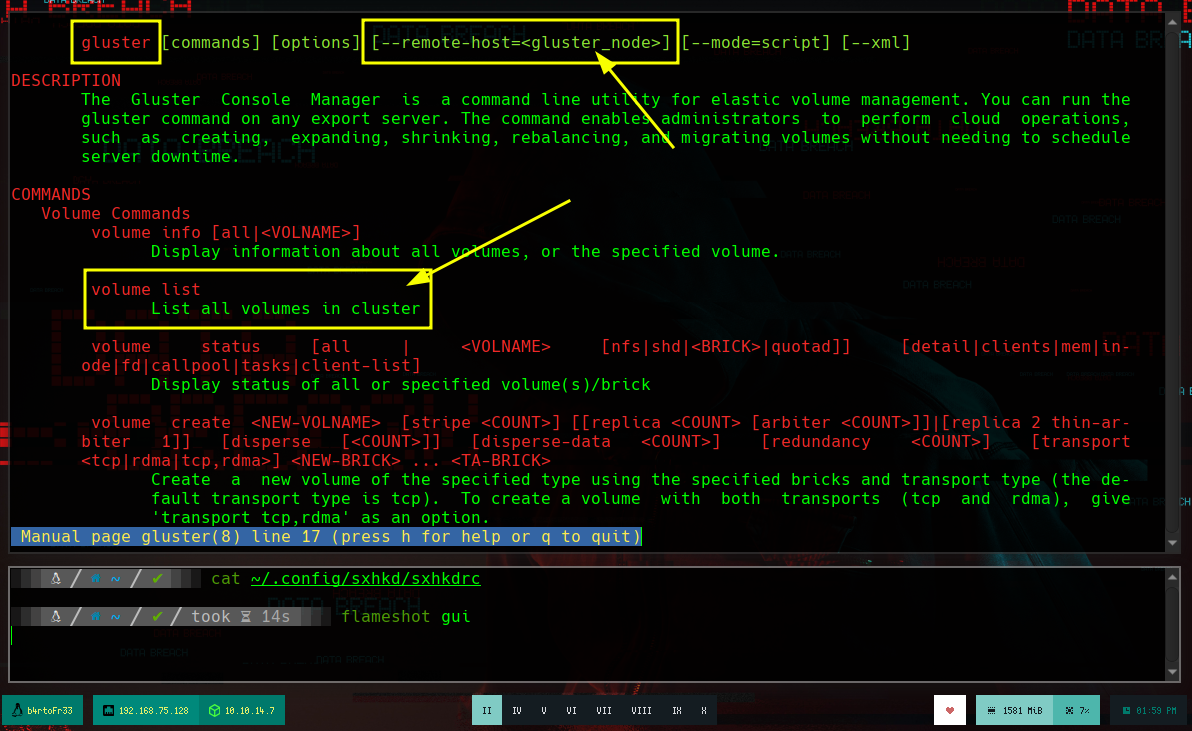The width and height of the screenshot is (1192, 731).
Task: Click the b4rtoFr33 username label
Action: [50, 710]
